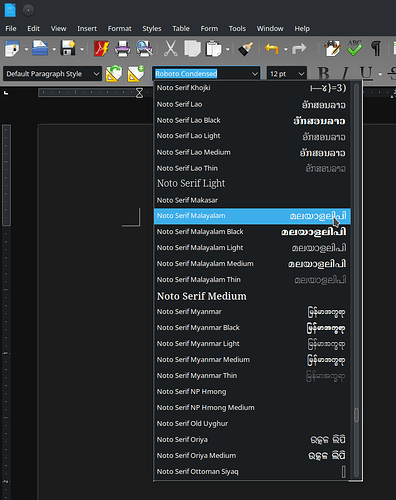Screen dimensions: 396x500
Task: Select font Noto Serif Khojki
Action: click(x=252, y=88)
